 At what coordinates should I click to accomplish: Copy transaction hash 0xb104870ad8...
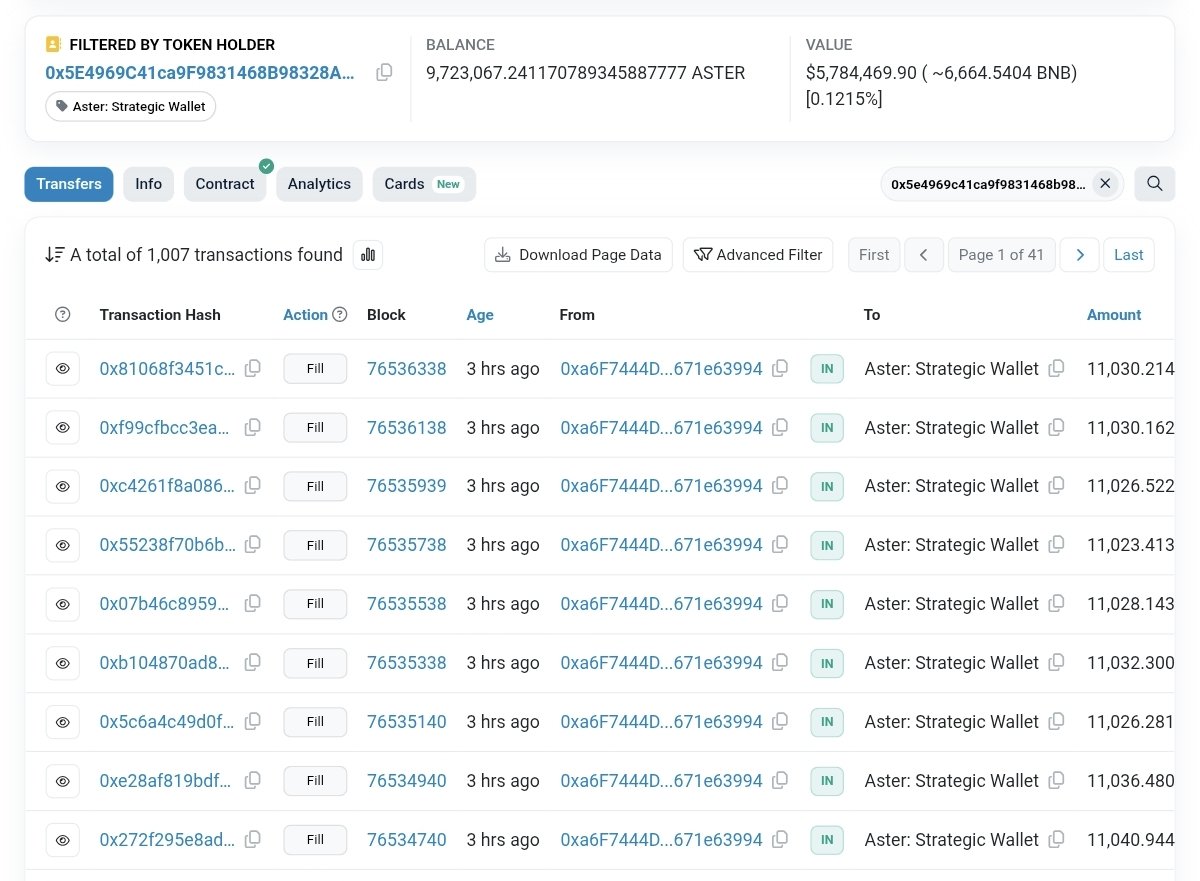pyautogui.click(x=253, y=662)
